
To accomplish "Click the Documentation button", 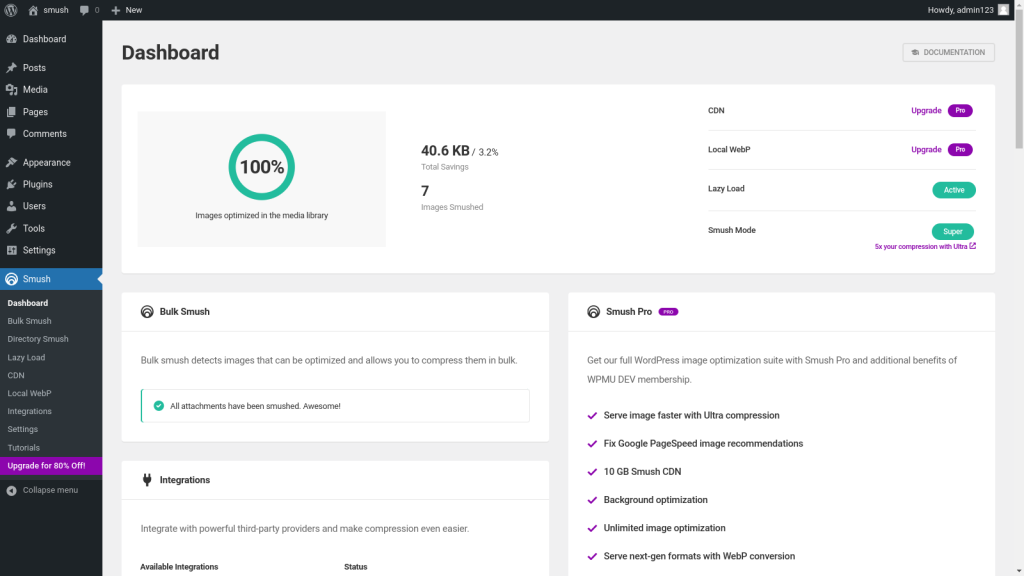I will point(948,52).
